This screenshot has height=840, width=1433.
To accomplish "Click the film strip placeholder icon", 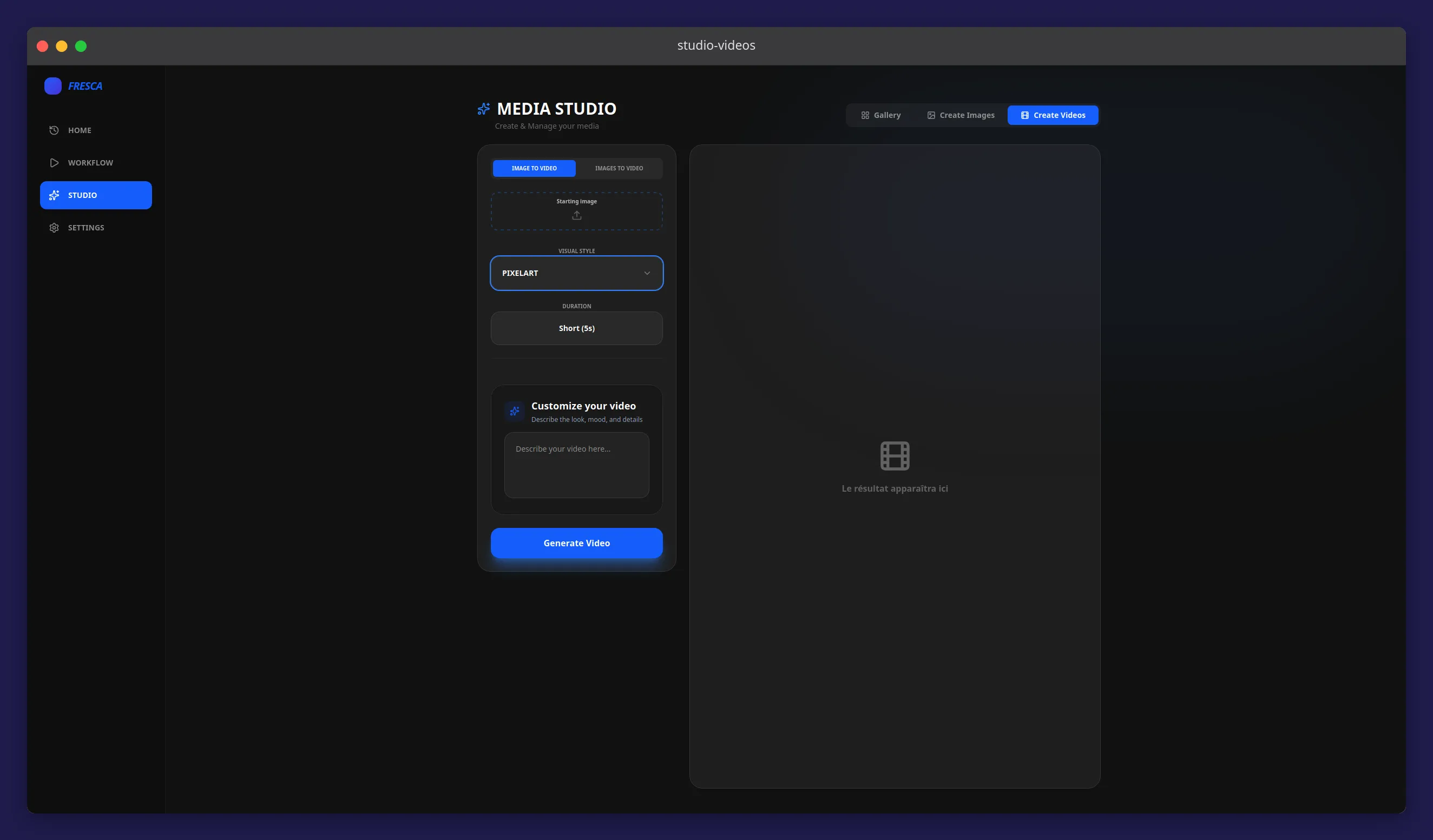I will pos(895,456).
